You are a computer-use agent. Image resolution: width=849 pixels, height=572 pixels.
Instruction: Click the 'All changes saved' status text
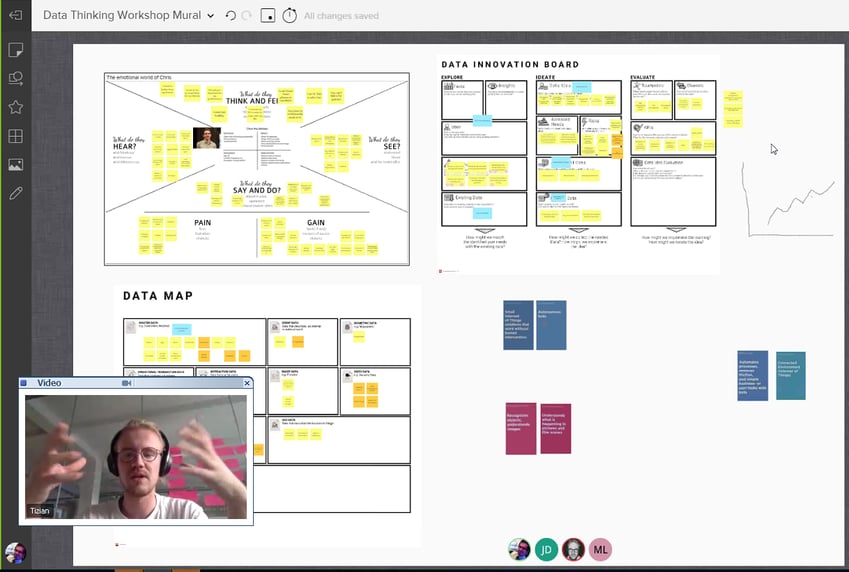pyautogui.click(x=341, y=16)
